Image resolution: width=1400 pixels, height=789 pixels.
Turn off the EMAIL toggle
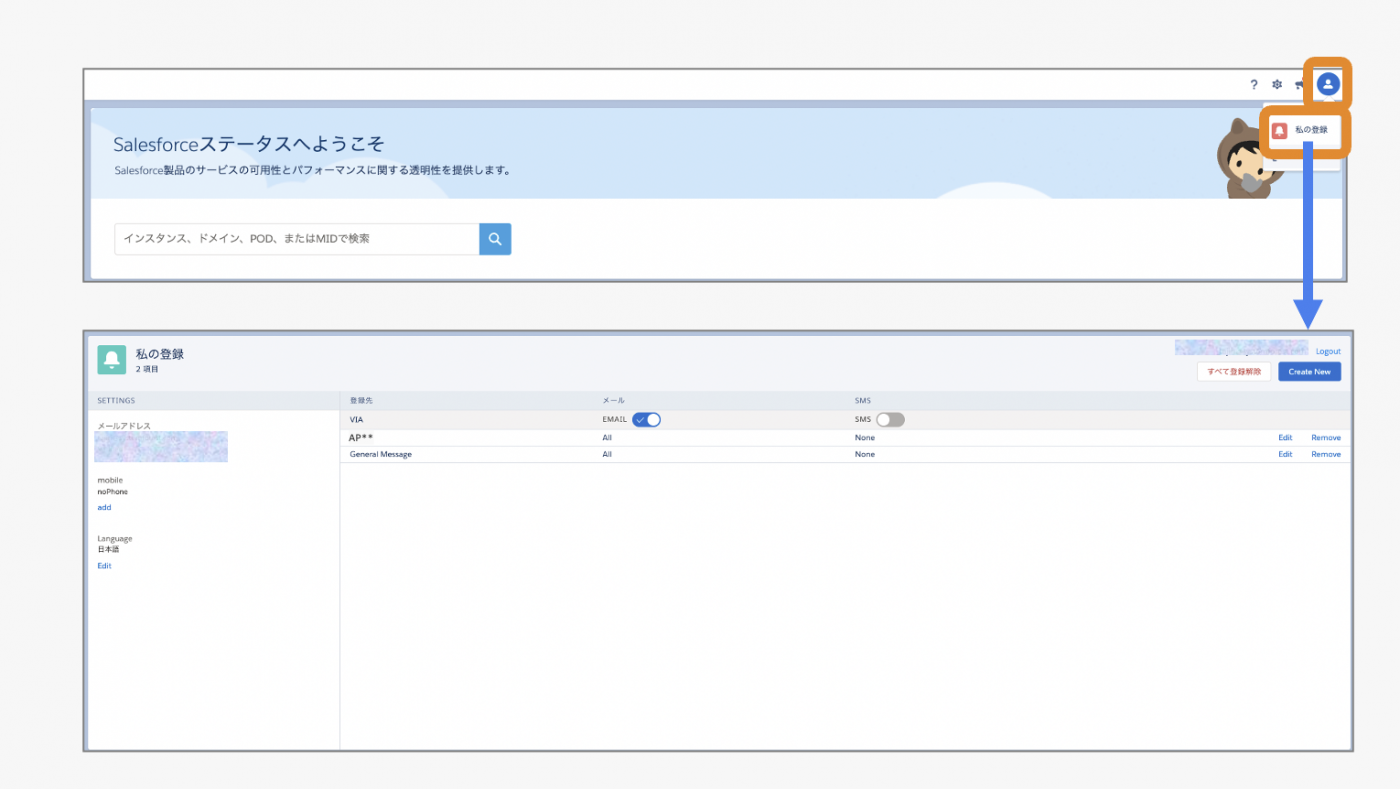click(x=646, y=420)
